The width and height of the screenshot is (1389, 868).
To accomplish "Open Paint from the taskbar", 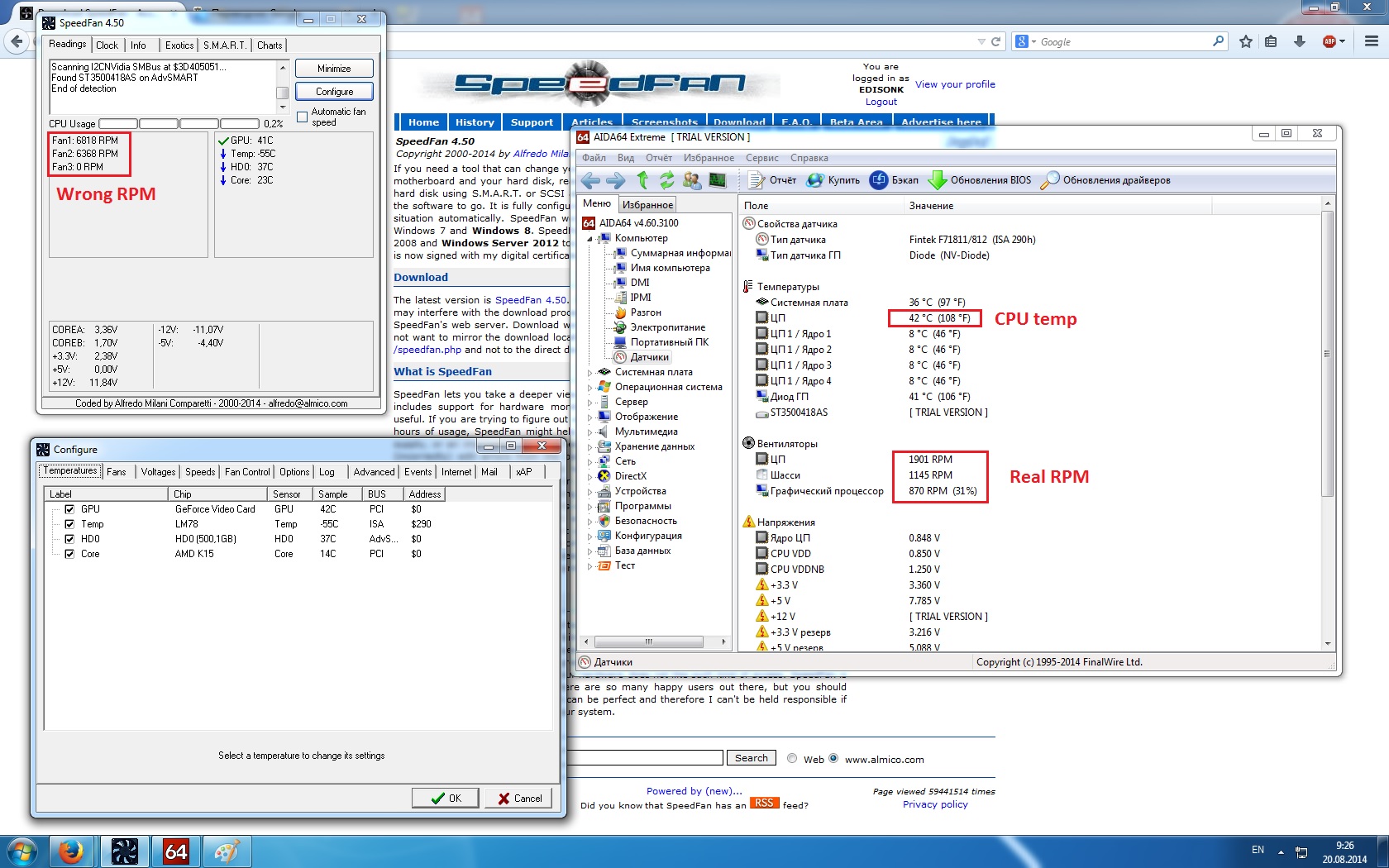I will [227, 851].
